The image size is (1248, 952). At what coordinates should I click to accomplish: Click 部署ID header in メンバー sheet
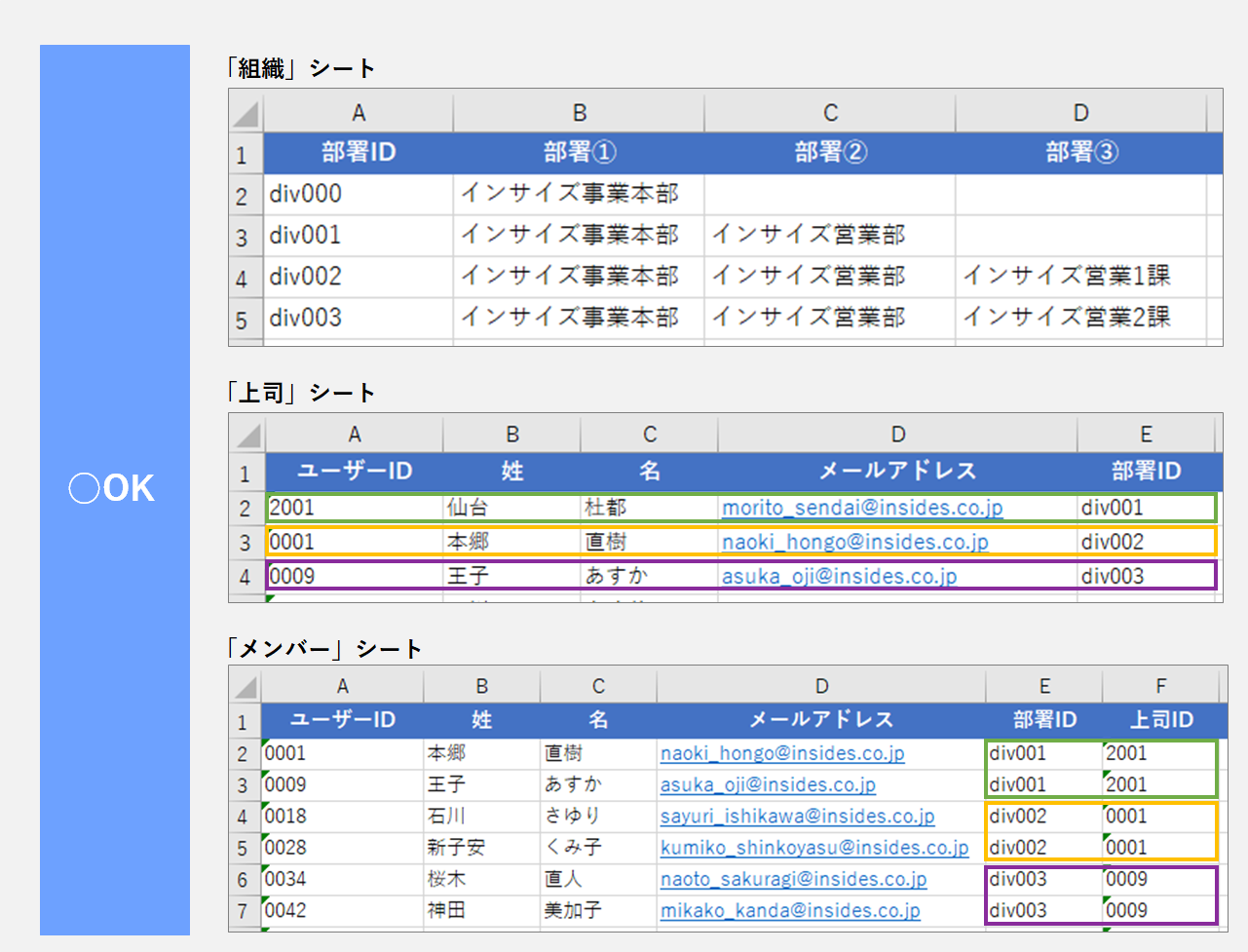point(1044,720)
